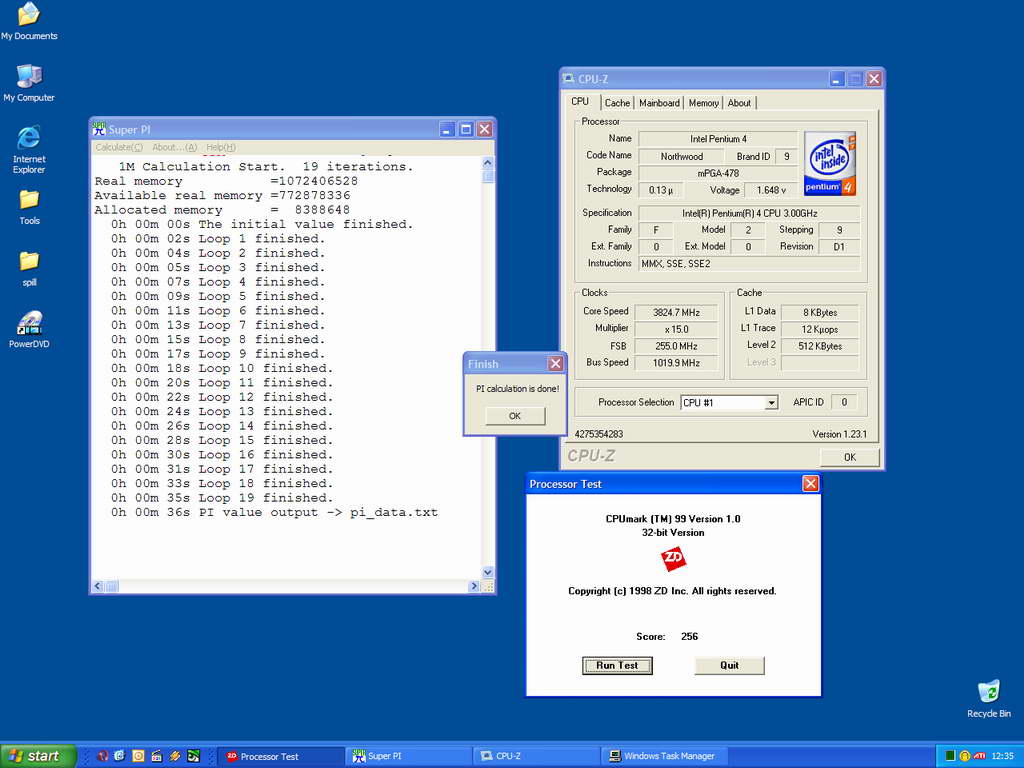This screenshot has width=1024, height=768.
Task: Close the Processor Test window
Action: [x=810, y=483]
